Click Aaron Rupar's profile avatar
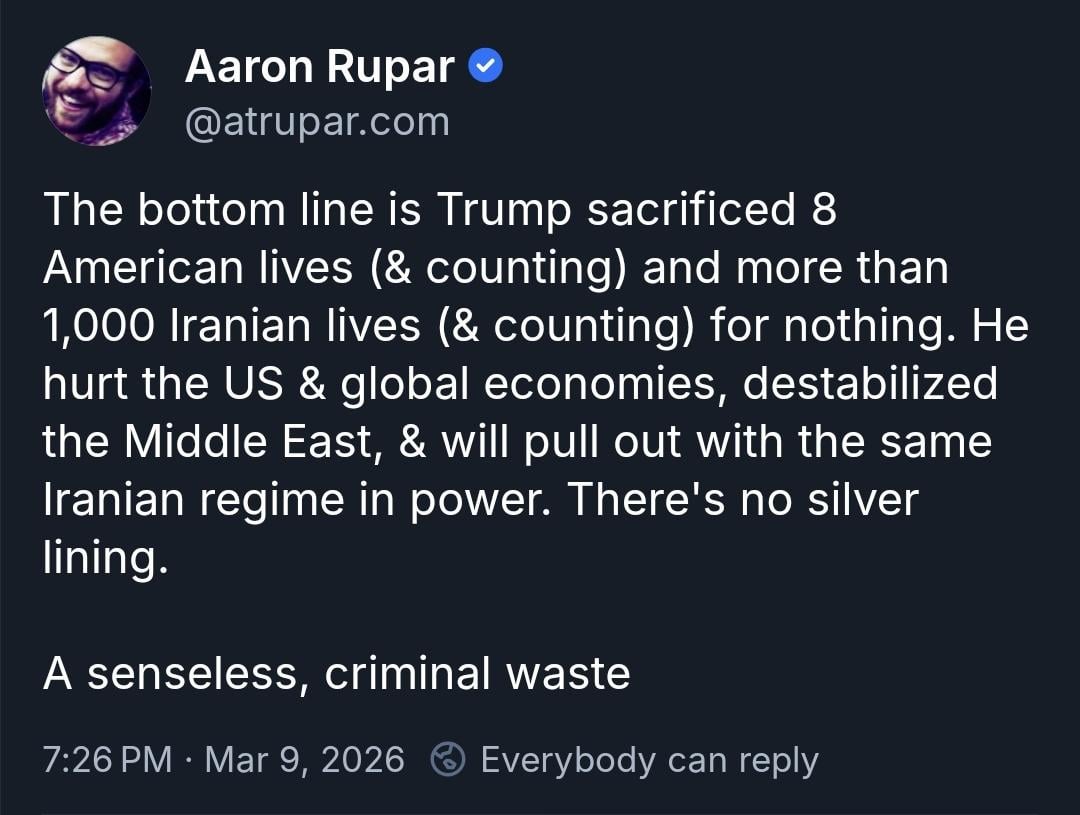1080x815 pixels. [96, 92]
